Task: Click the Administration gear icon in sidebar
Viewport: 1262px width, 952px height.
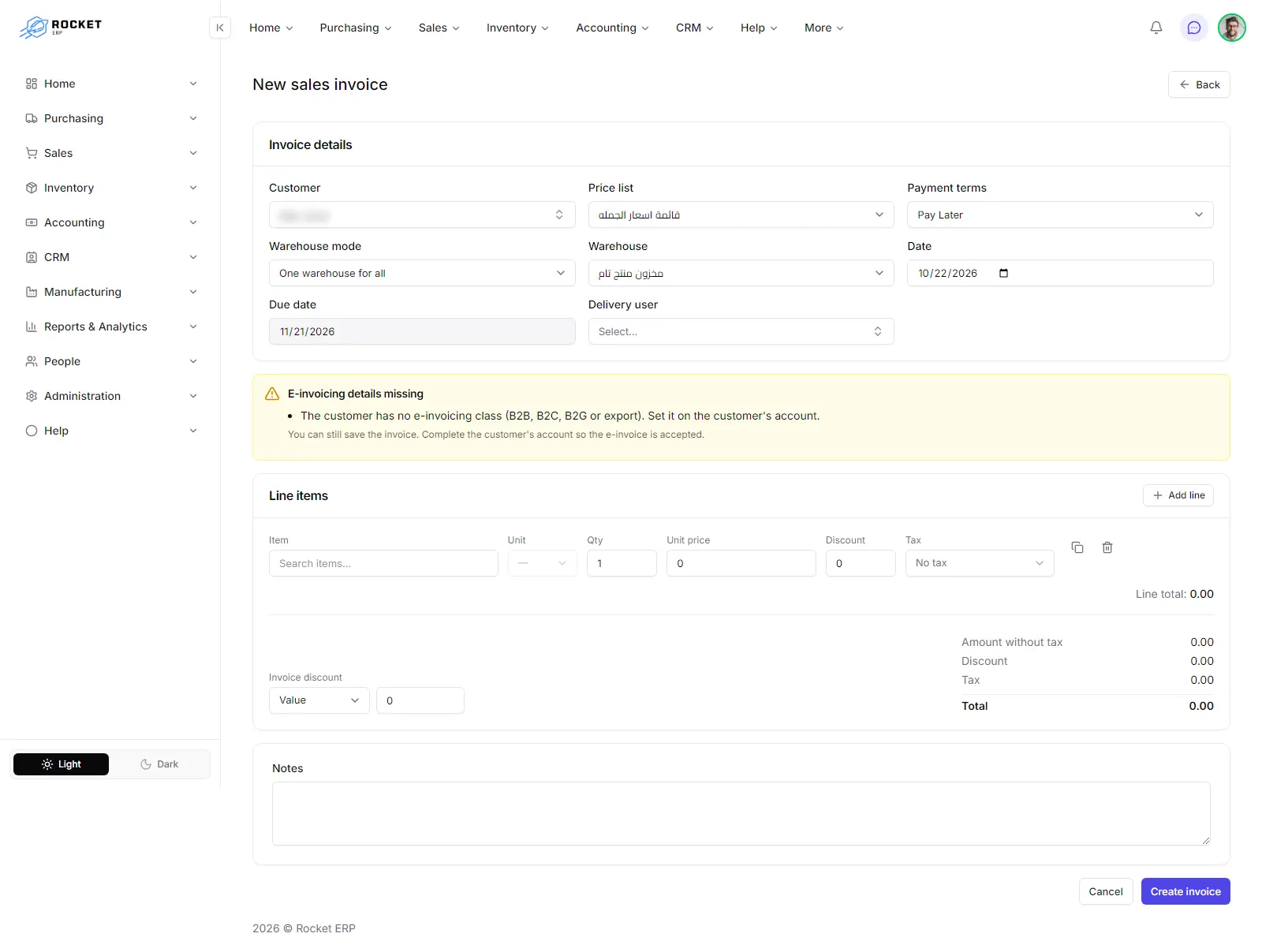Action: pyautogui.click(x=32, y=396)
